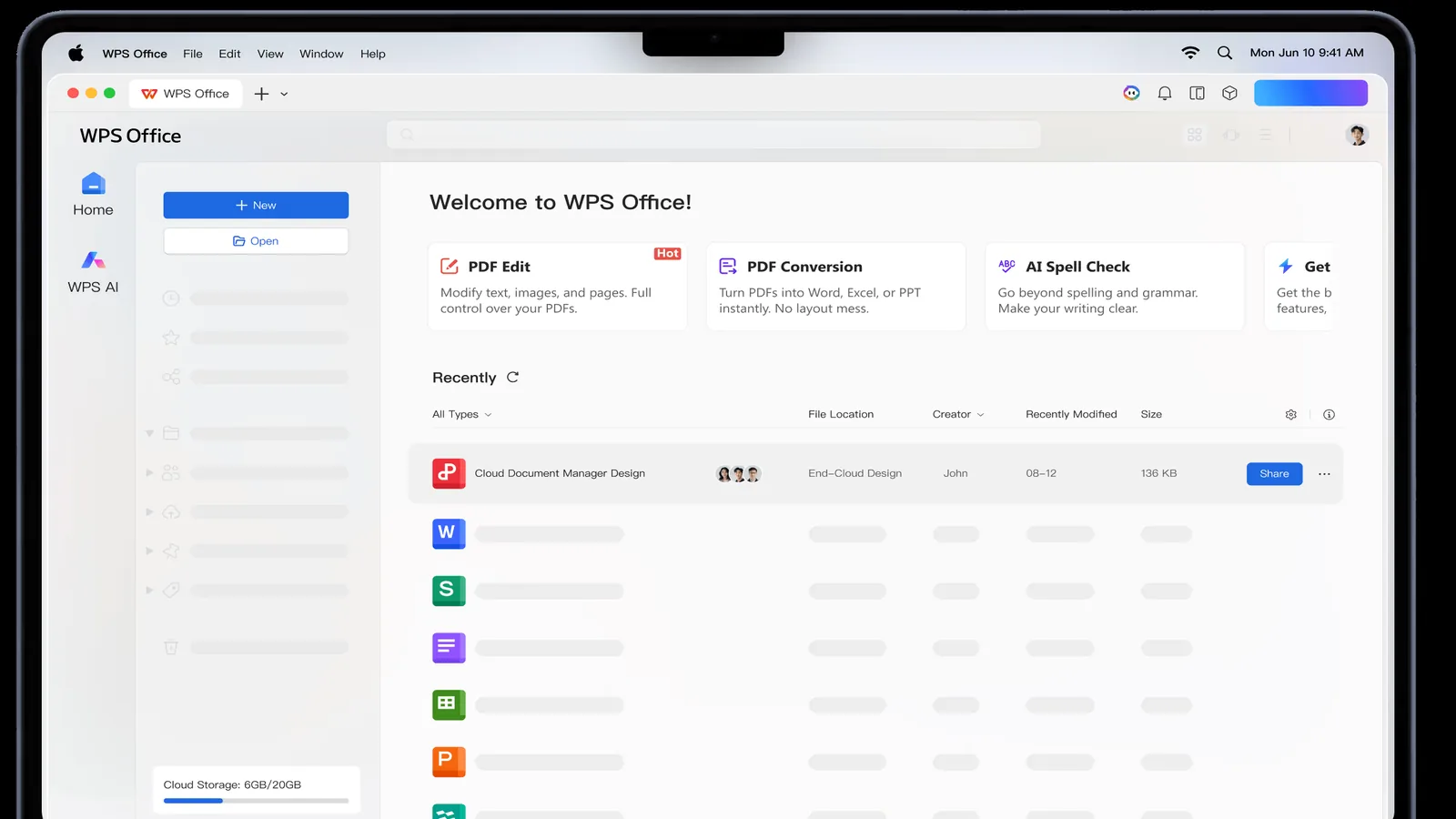
Task: Click the orange Presentation P file icon
Action: (449, 762)
